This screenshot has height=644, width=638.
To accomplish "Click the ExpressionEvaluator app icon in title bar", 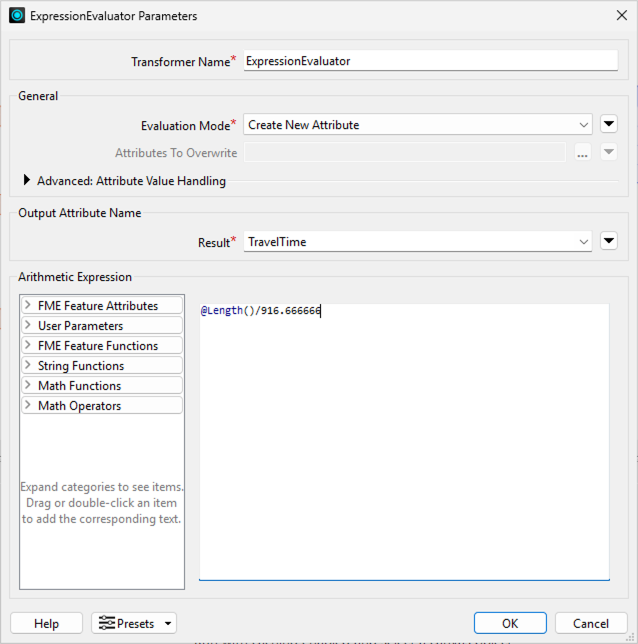I will pos(17,16).
